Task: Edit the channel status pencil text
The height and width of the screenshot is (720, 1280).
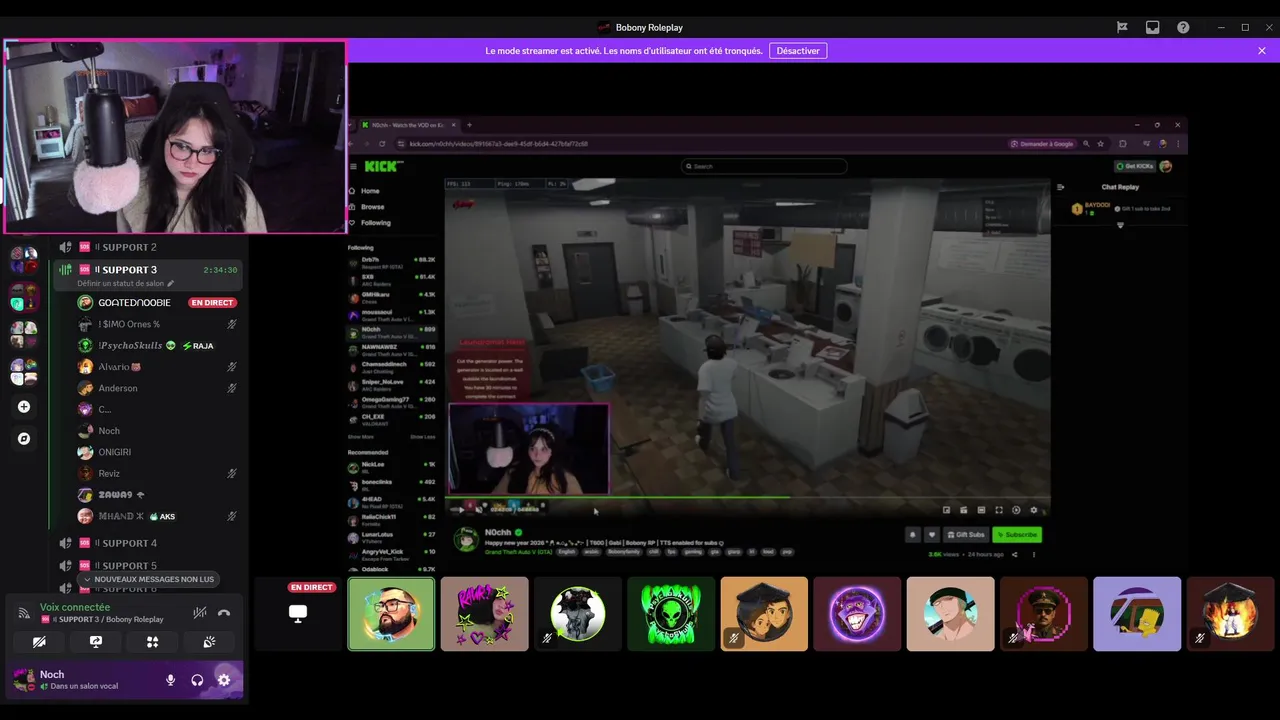Action: pos(125,284)
